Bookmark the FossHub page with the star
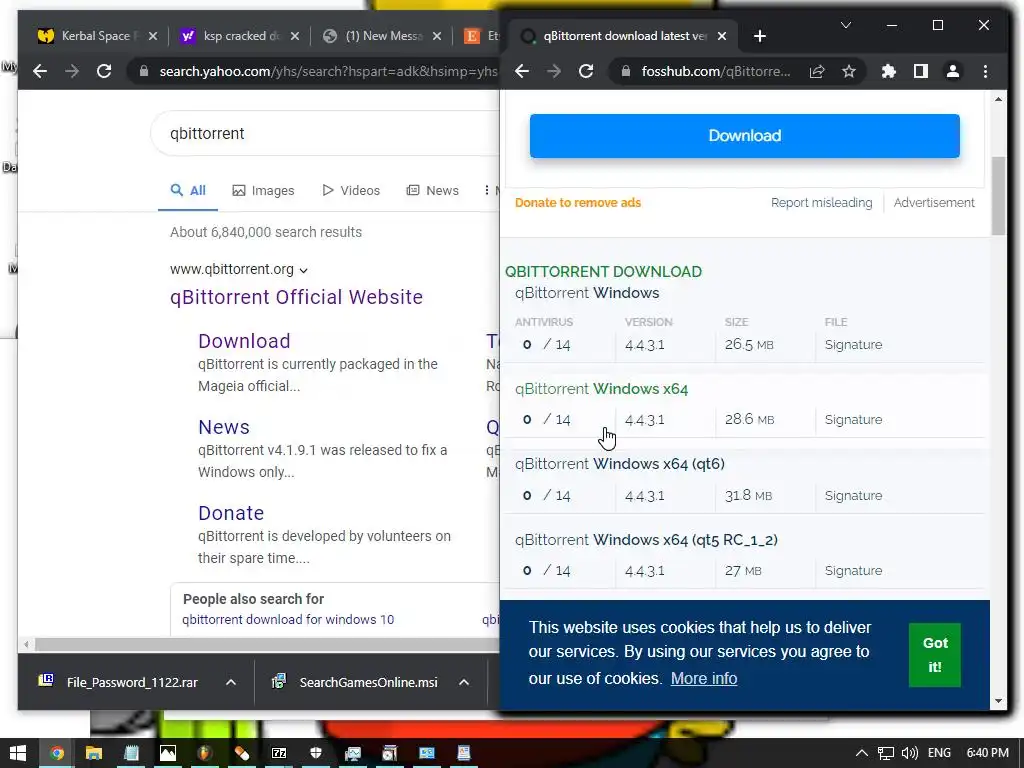 click(x=848, y=71)
